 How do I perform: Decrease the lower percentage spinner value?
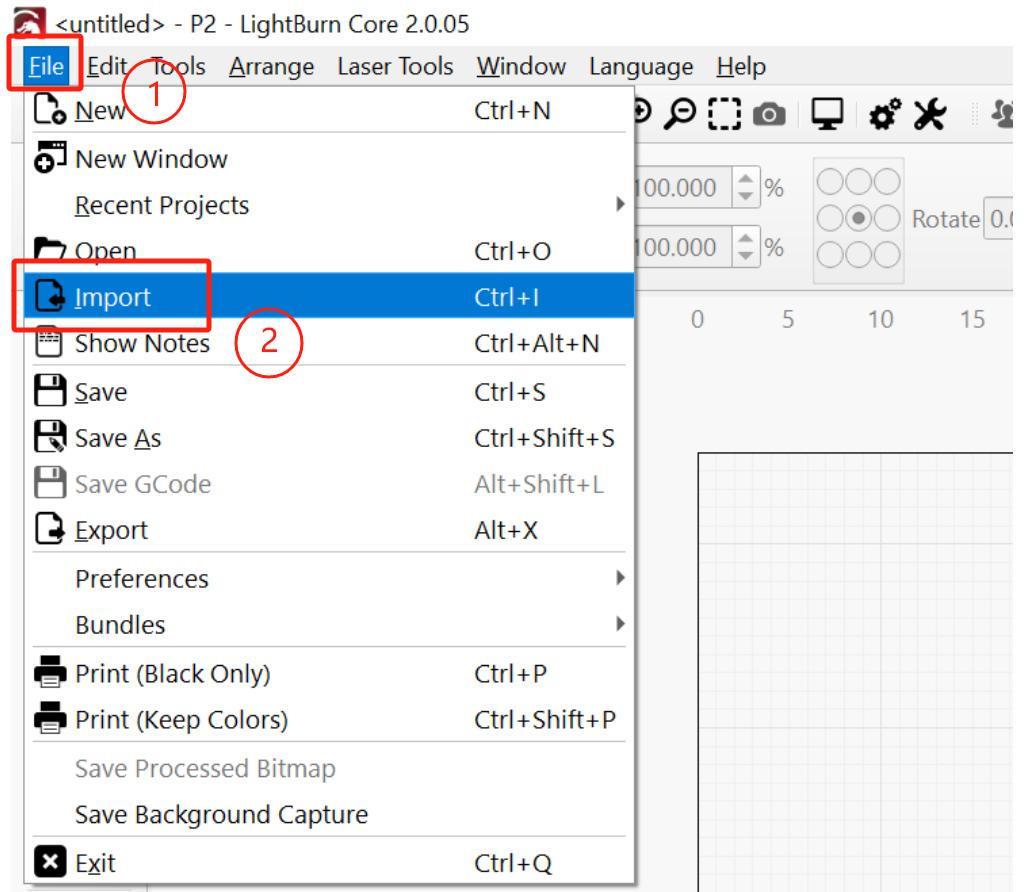(746, 256)
